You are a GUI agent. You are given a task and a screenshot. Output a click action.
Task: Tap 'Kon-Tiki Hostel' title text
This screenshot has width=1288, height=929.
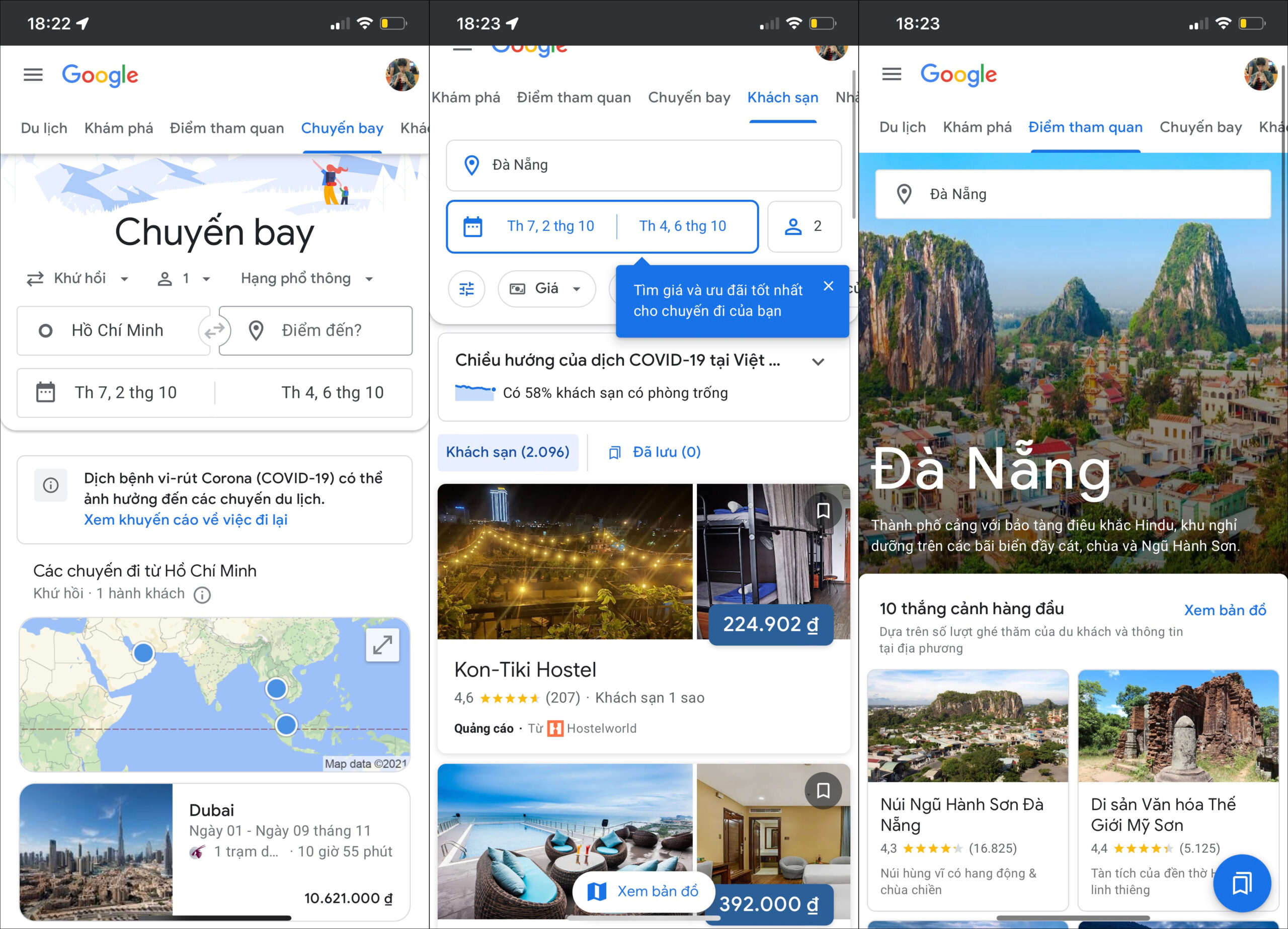pos(525,670)
